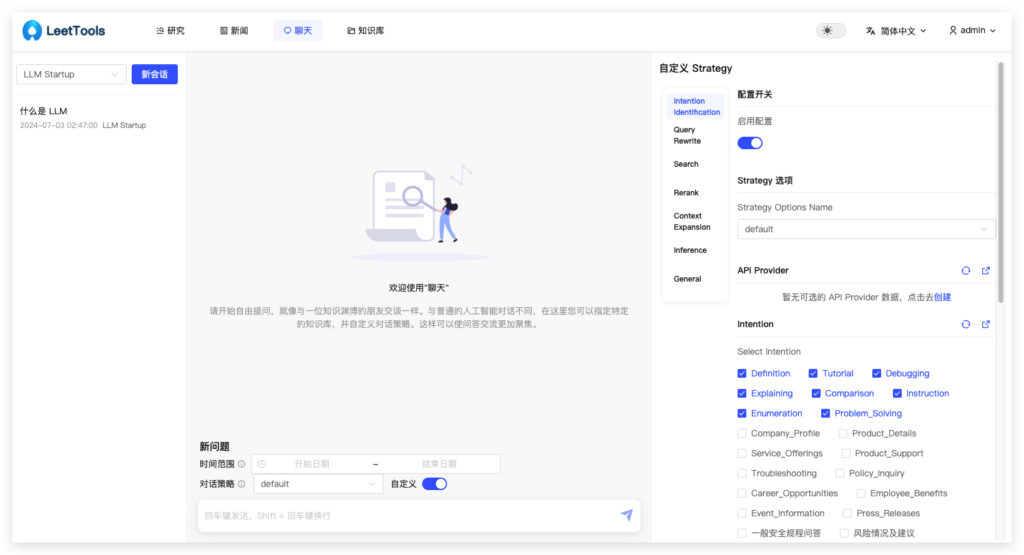Uncheck the Explaining intention
Screen dimensions: 1024x555
[x=741, y=393]
